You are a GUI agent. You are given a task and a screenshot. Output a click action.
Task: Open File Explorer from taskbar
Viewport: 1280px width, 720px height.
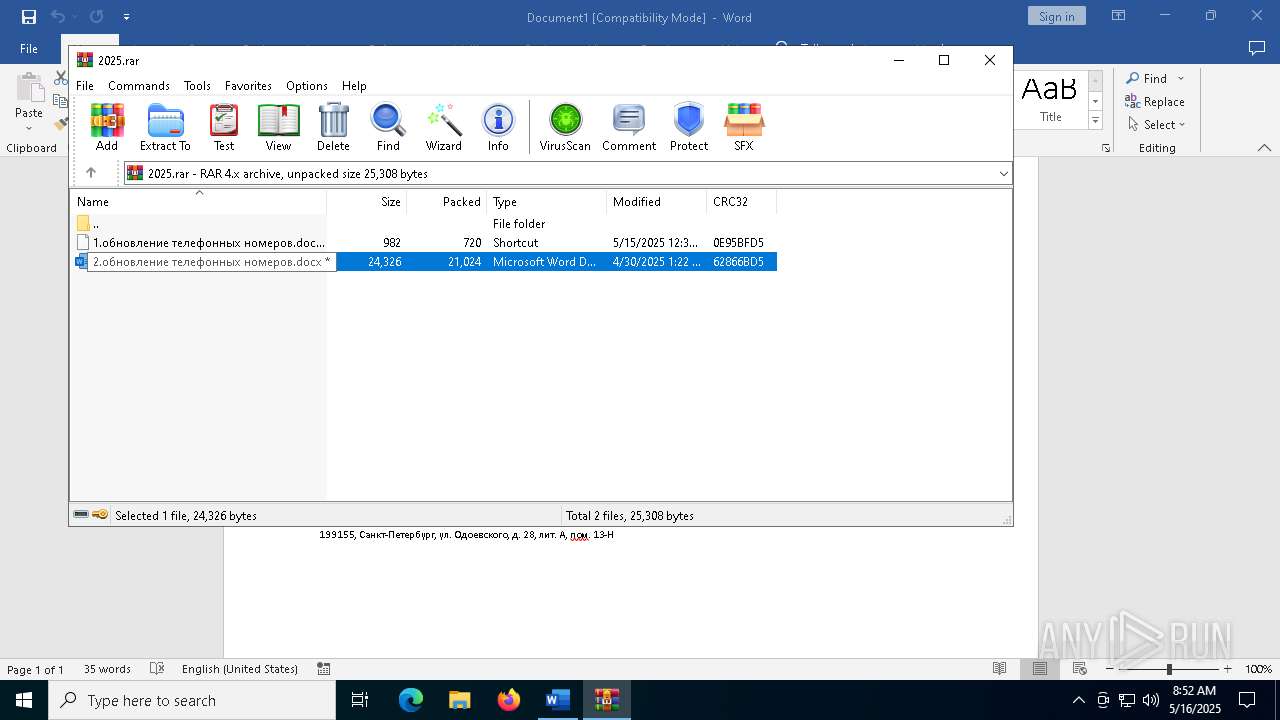coord(460,700)
